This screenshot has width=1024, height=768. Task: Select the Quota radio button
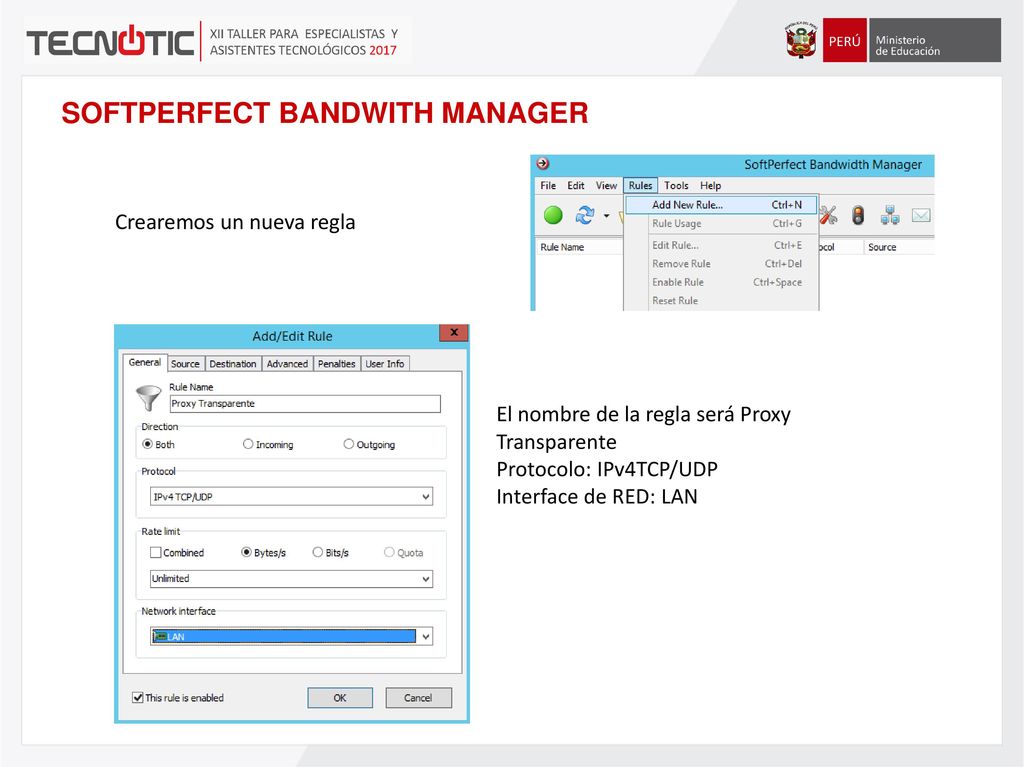404,552
